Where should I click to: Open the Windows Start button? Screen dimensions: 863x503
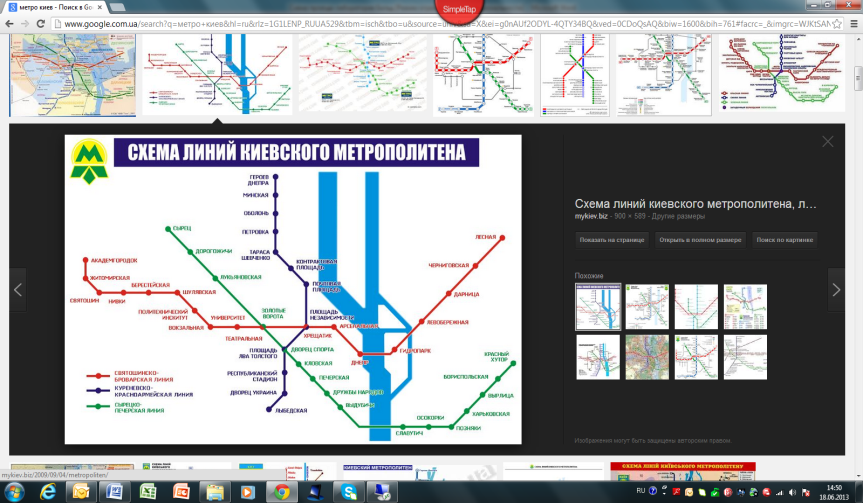pyautogui.click(x=14, y=491)
